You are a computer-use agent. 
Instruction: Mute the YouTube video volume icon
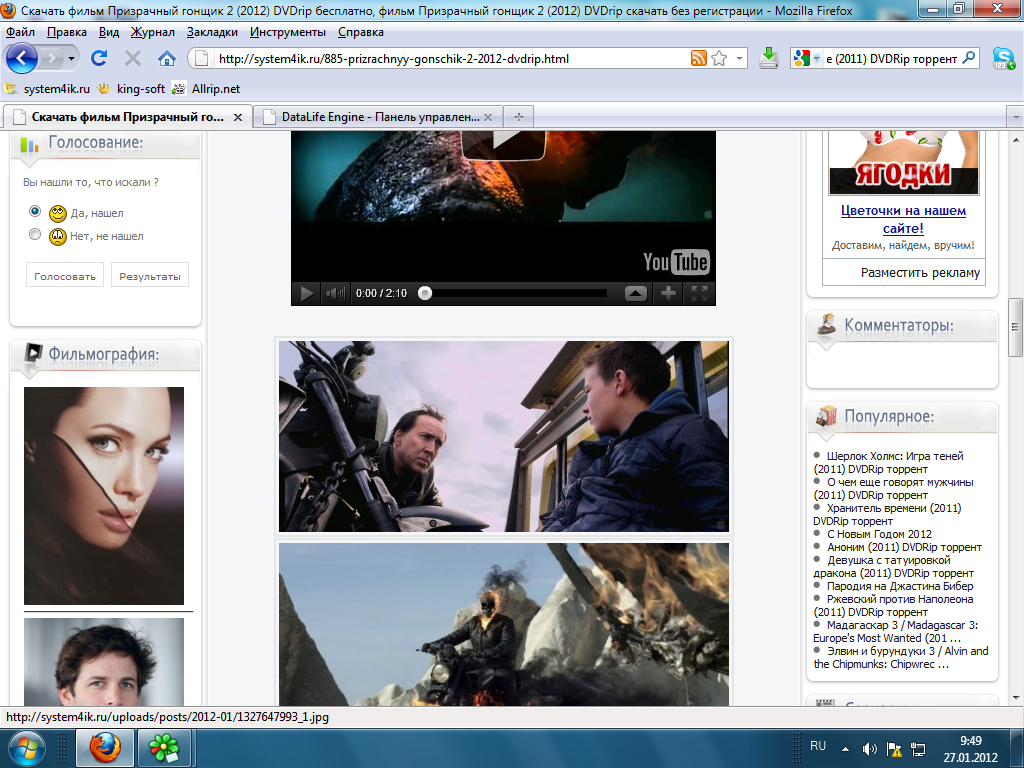(x=335, y=293)
